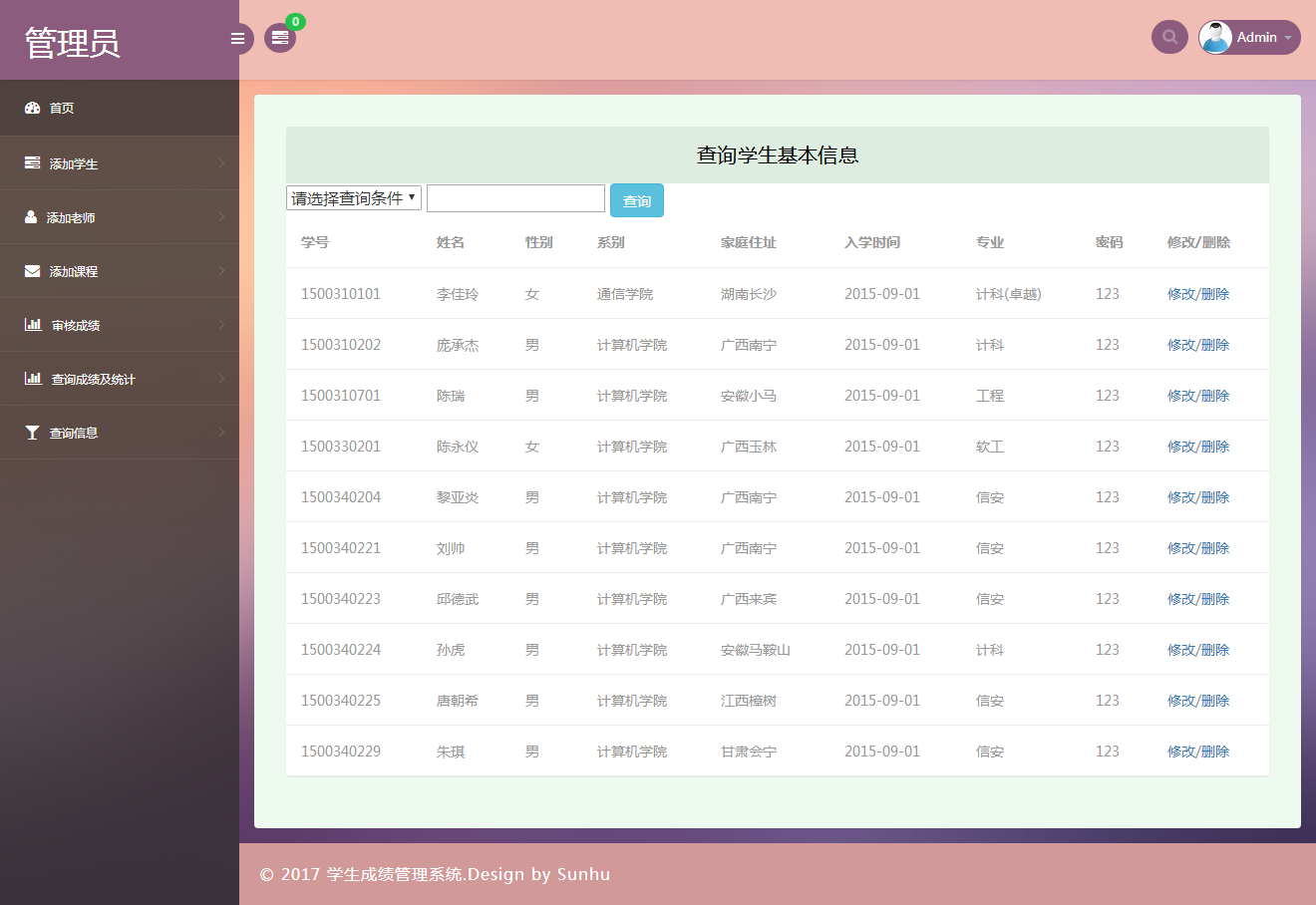Click the Admin username label
Screen dimensions: 1316x905
coord(1257,37)
